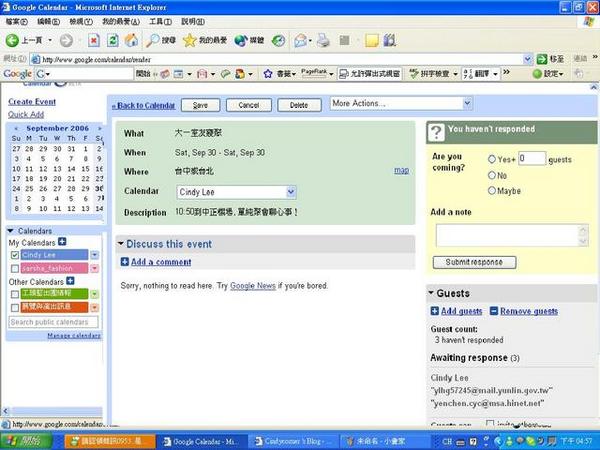Select the Yes radio button
The image size is (600, 450).
[x=492, y=159]
